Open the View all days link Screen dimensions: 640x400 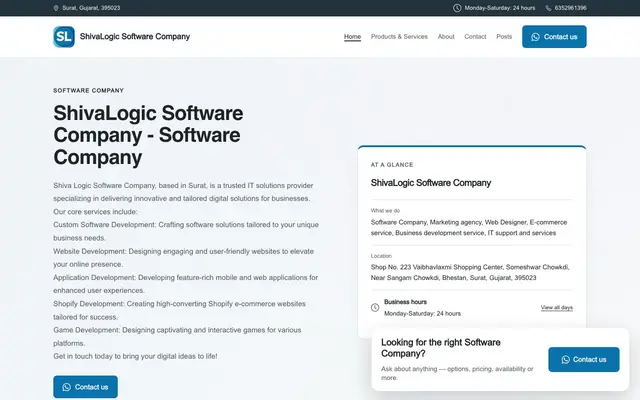(x=557, y=308)
